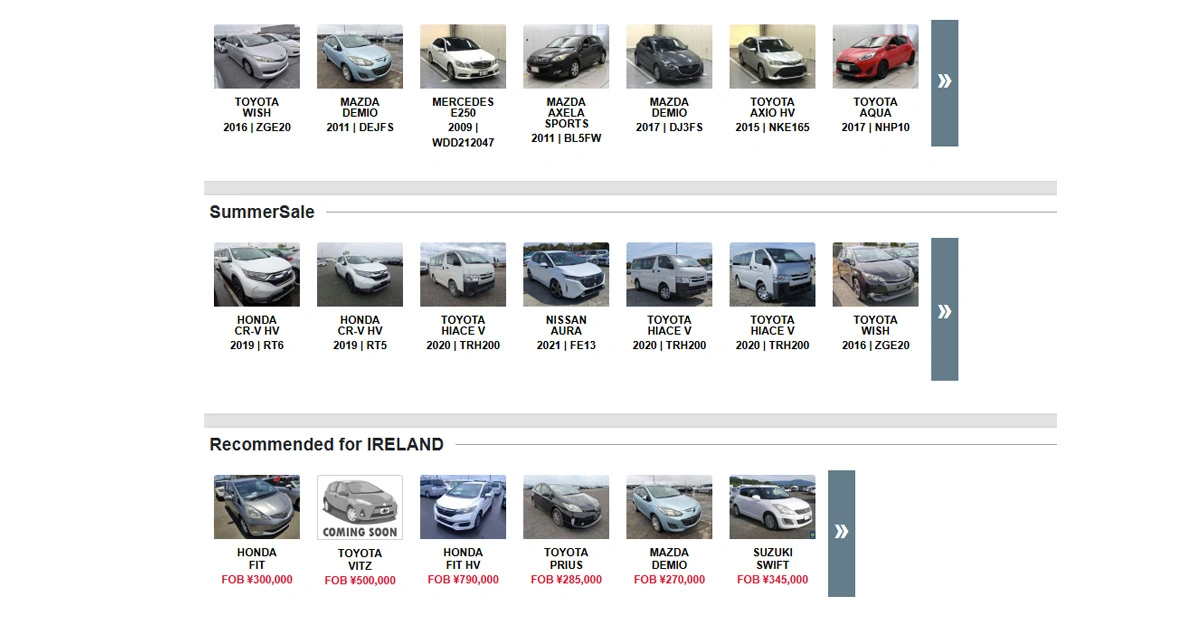
Task: Click the HONDA CR-V HV RT6 title
Action: [257, 326]
